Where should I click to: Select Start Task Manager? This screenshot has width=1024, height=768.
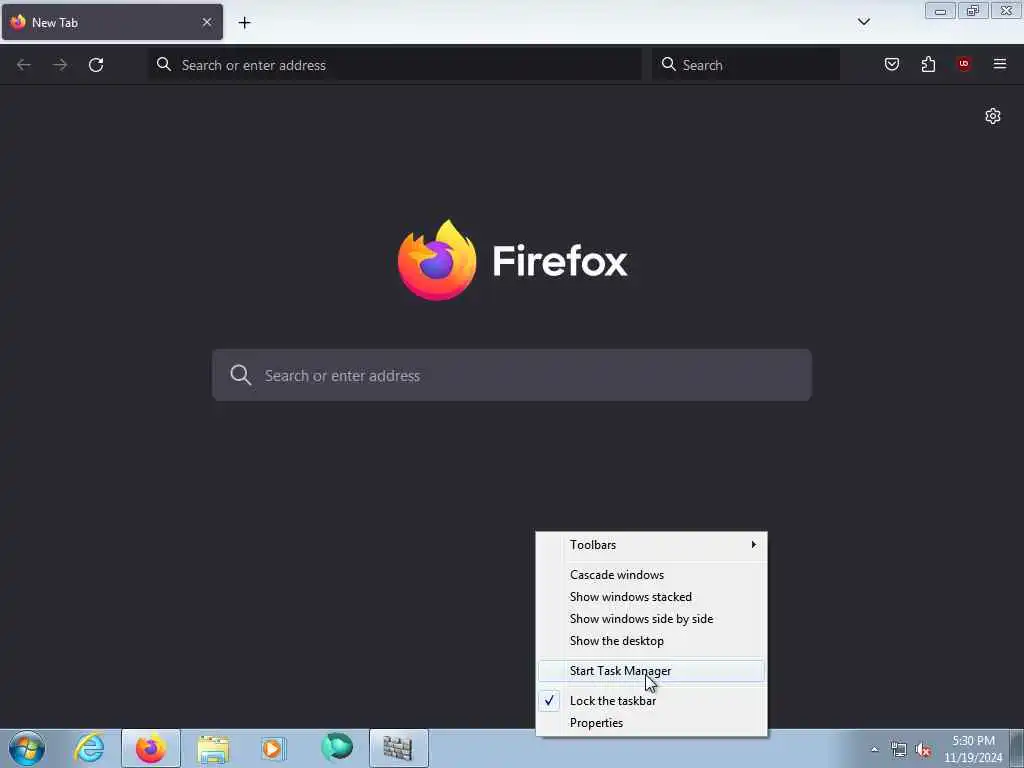click(651, 671)
